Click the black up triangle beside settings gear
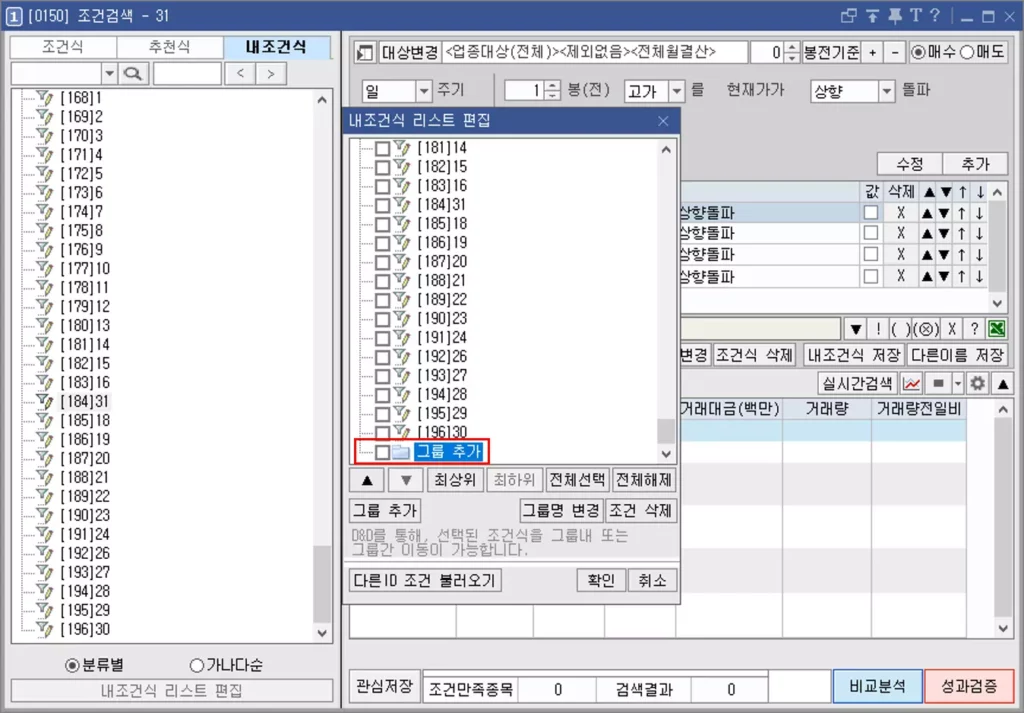 pyautogui.click(x=1003, y=384)
